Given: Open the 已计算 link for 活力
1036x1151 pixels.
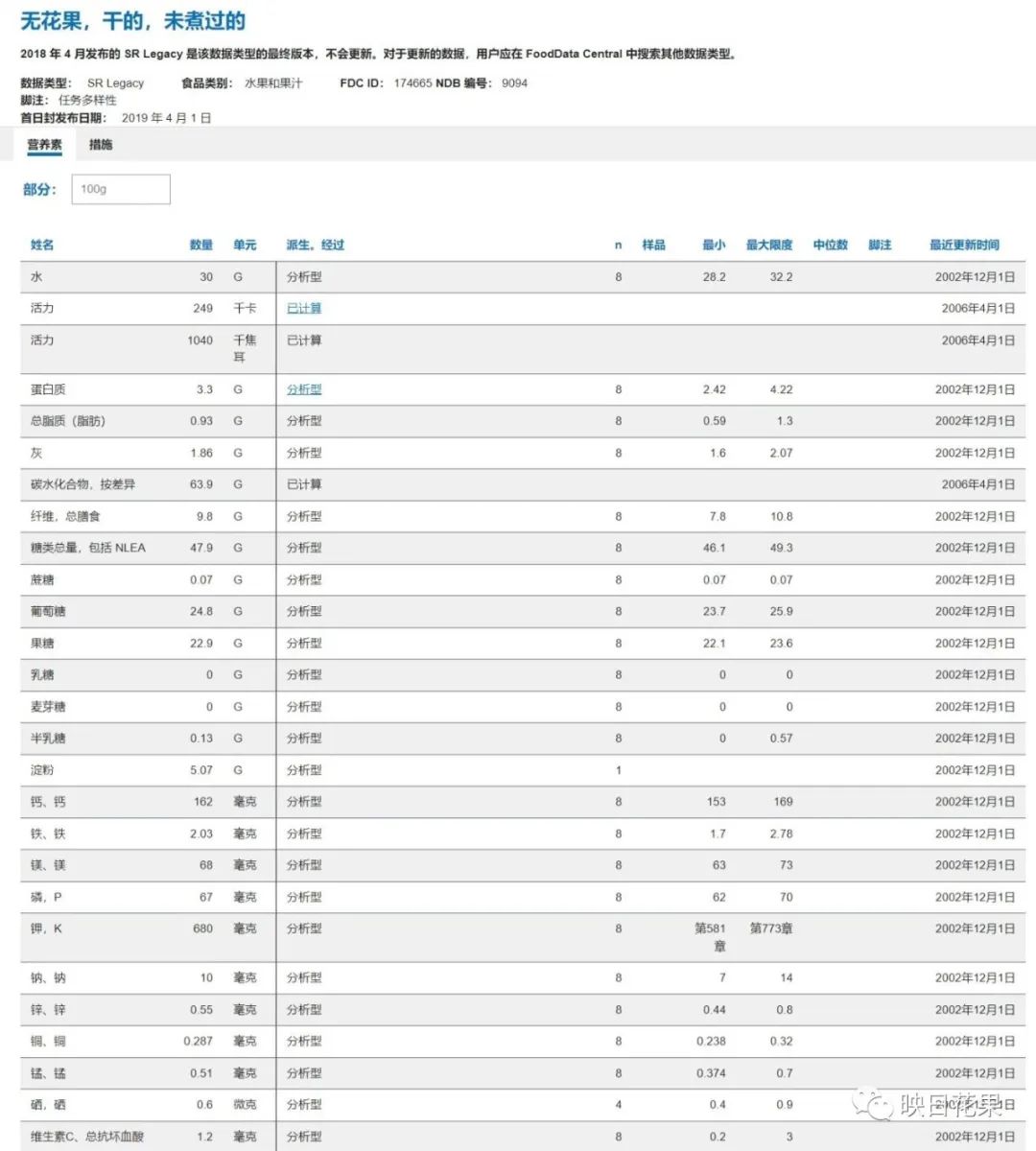Looking at the screenshot, I should tap(305, 309).
